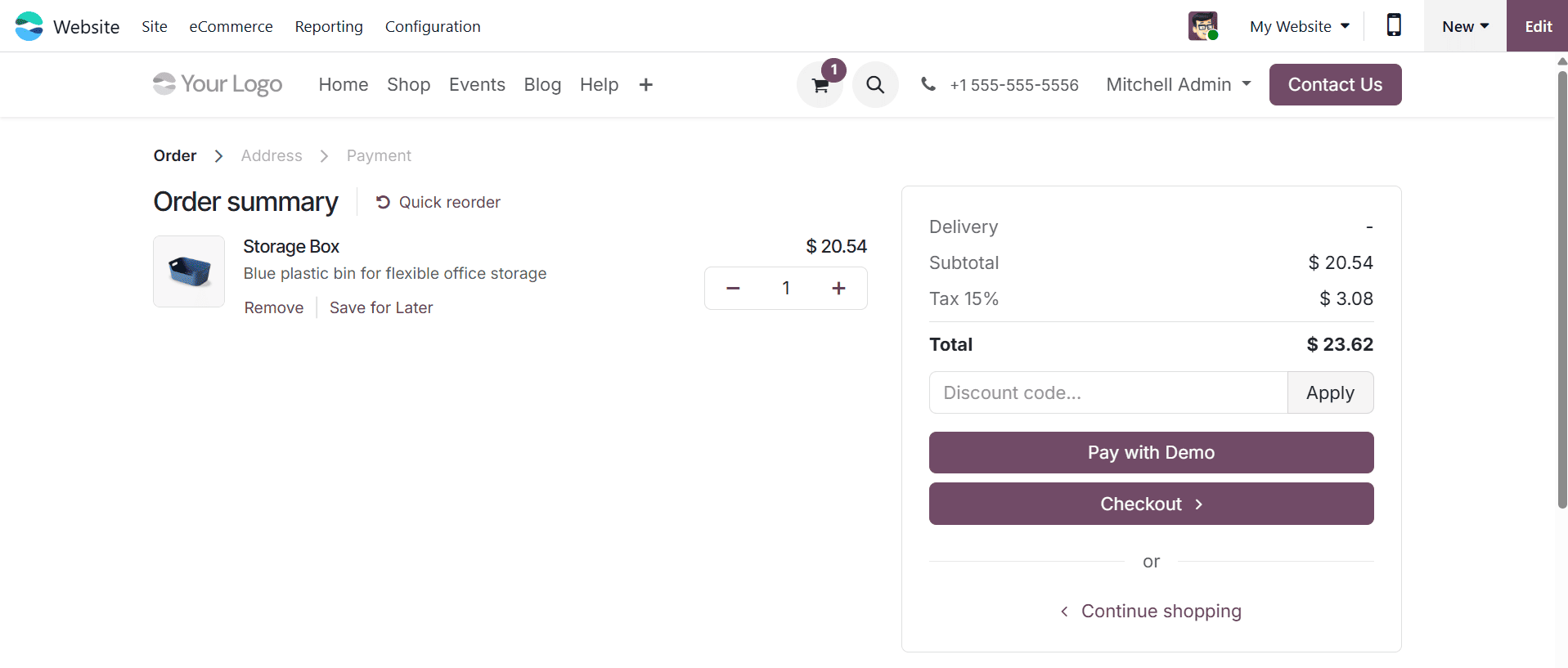
Task: Open the website search
Action: (874, 84)
